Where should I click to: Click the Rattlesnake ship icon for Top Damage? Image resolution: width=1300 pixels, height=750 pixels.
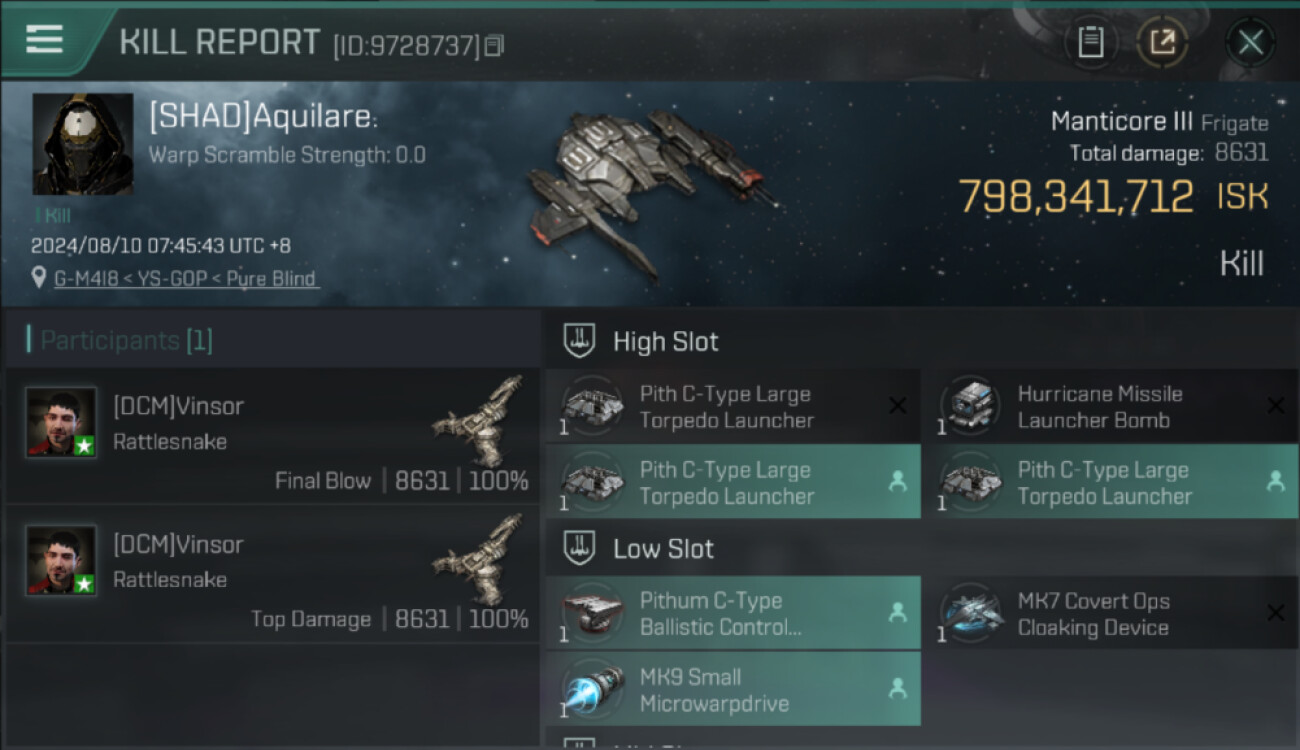pyautogui.click(x=480, y=558)
